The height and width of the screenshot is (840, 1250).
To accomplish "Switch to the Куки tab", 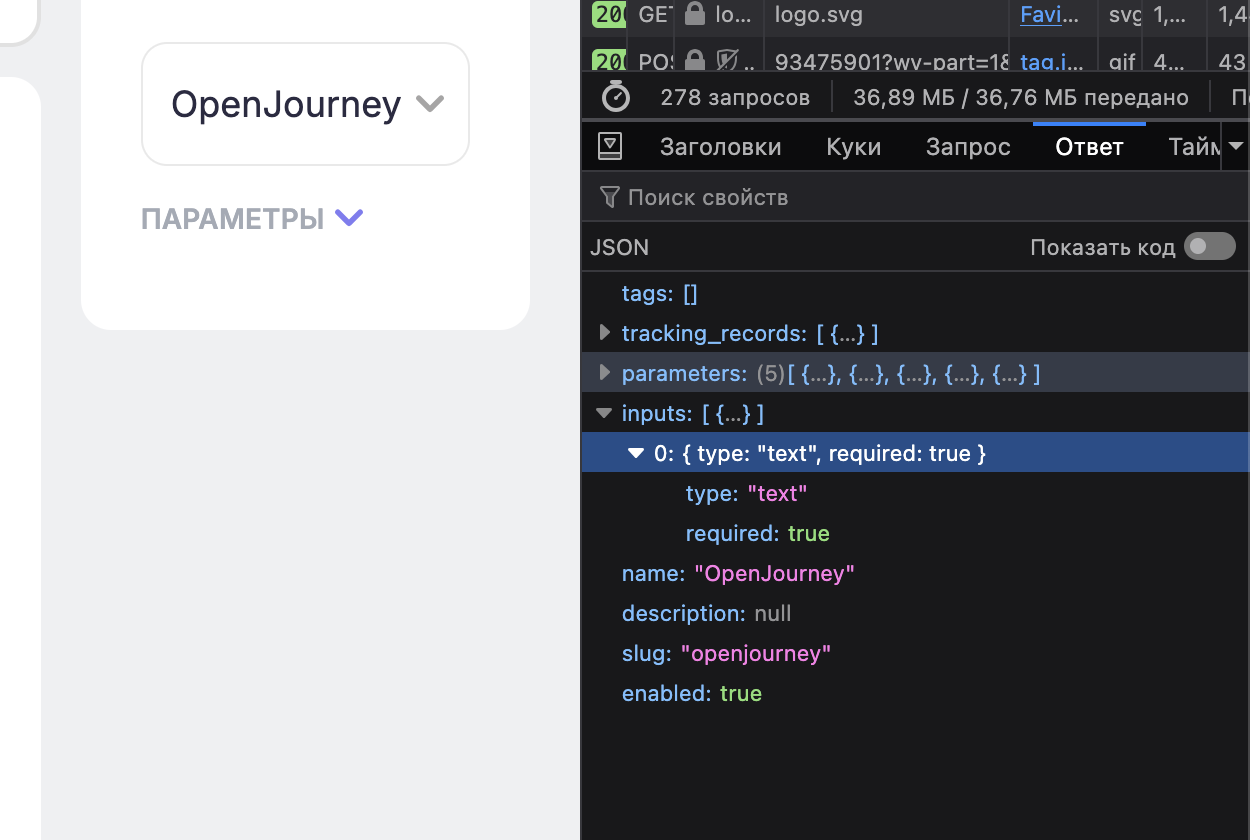I will tap(853, 147).
